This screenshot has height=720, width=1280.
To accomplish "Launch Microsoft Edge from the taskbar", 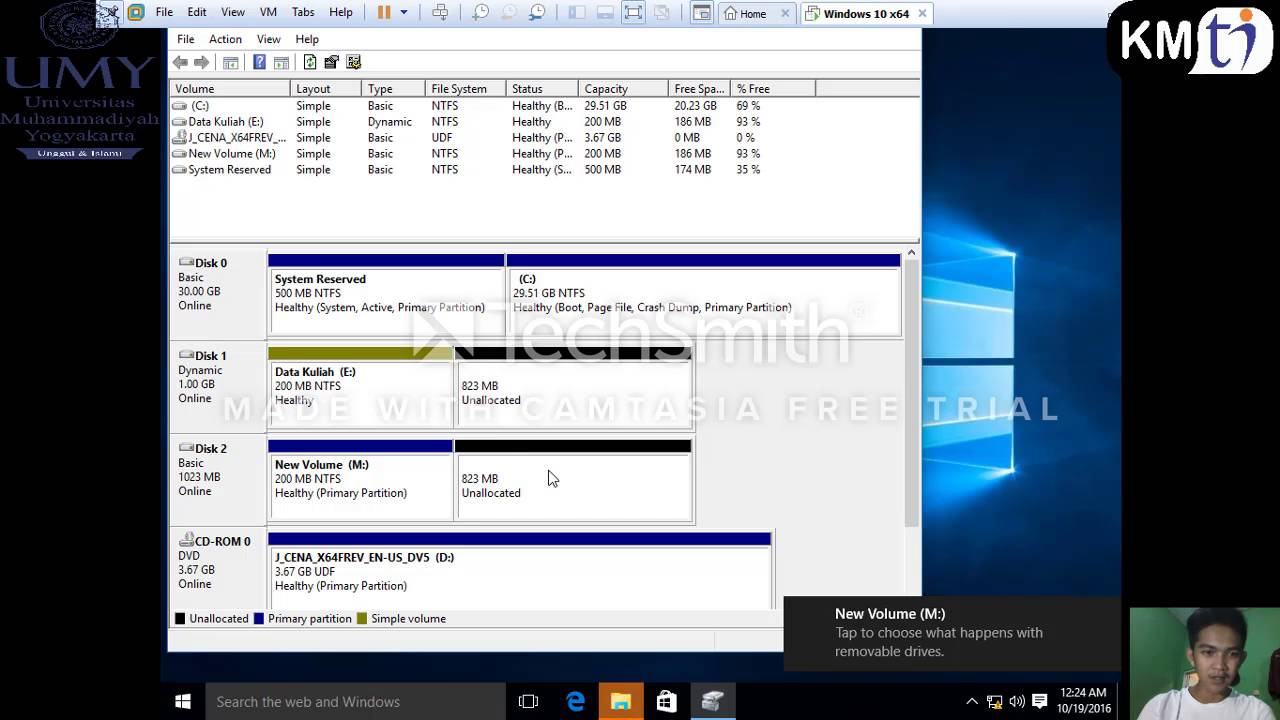I will point(575,702).
